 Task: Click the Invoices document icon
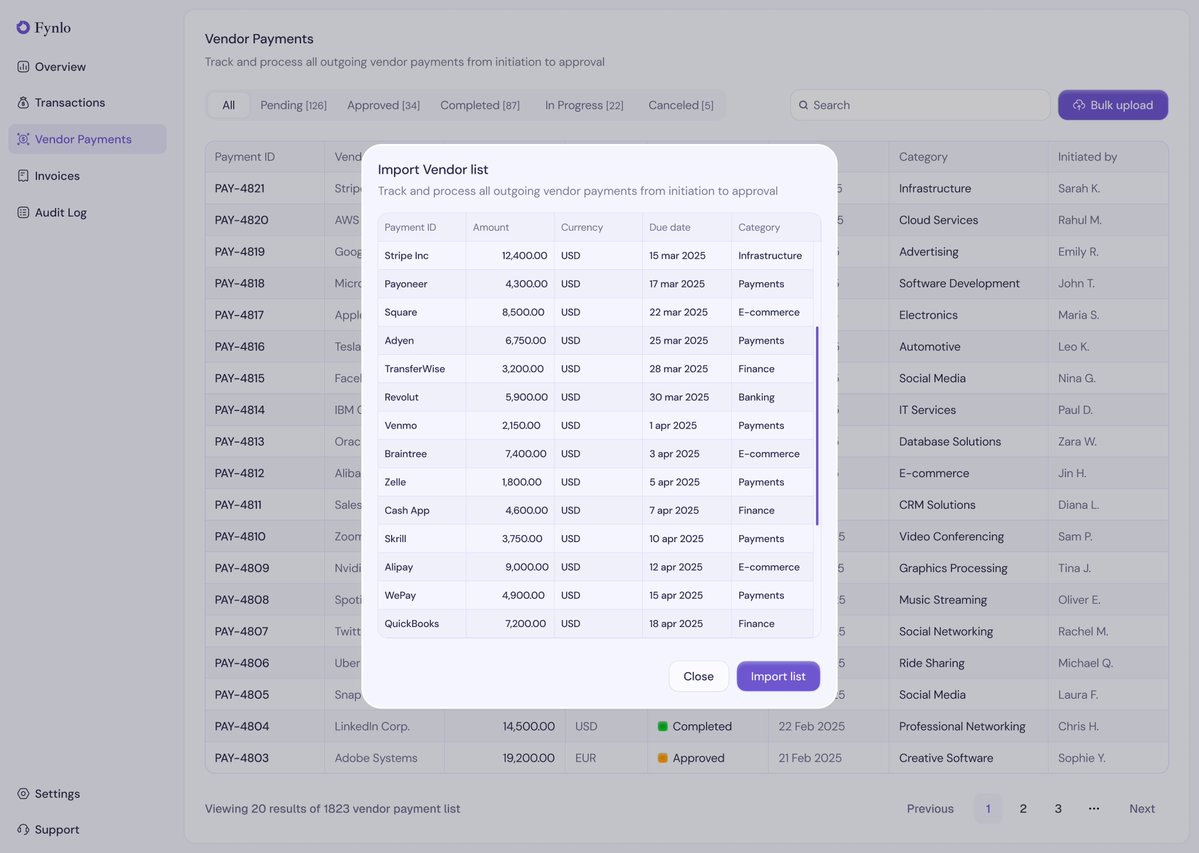pos(23,176)
